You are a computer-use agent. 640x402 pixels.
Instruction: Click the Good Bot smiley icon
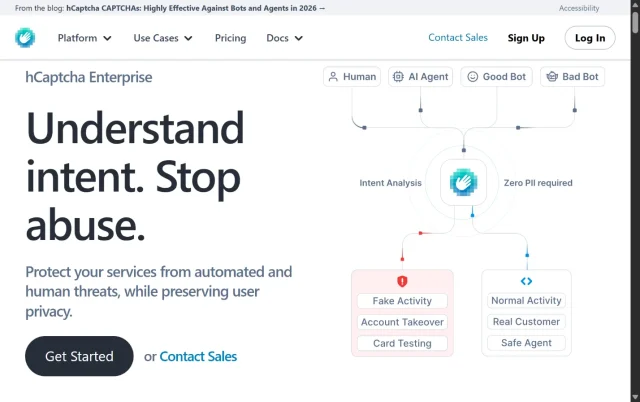pyautogui.click(x=472, y=77)
